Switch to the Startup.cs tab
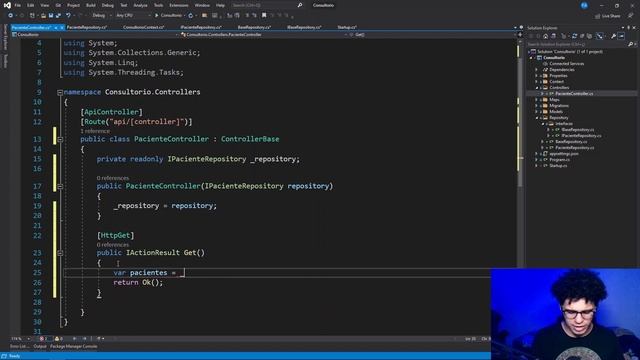This screenshot has height=360, width=640. (347, 27)
